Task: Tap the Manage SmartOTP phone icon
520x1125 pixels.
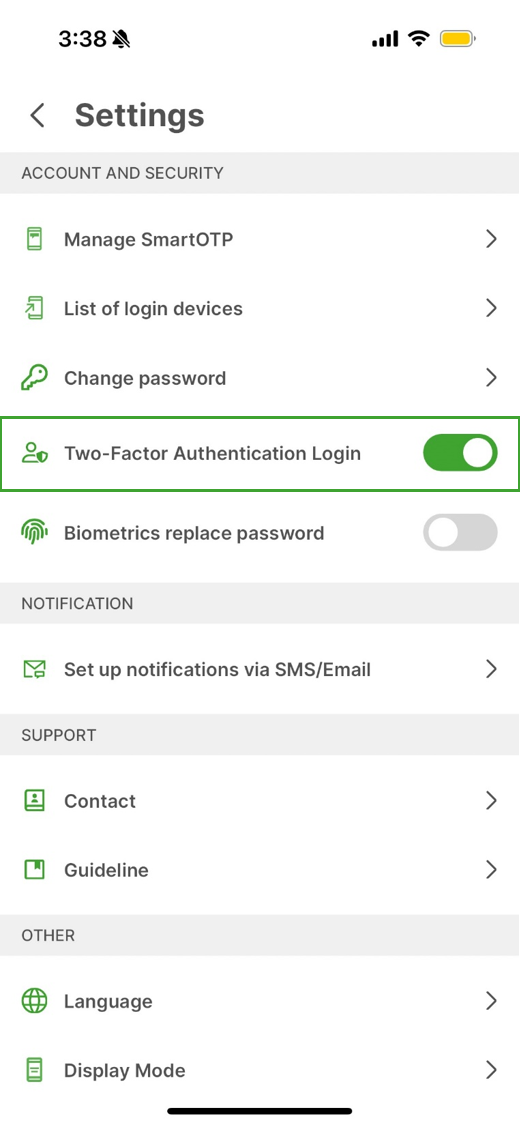Action: [34, 239]
